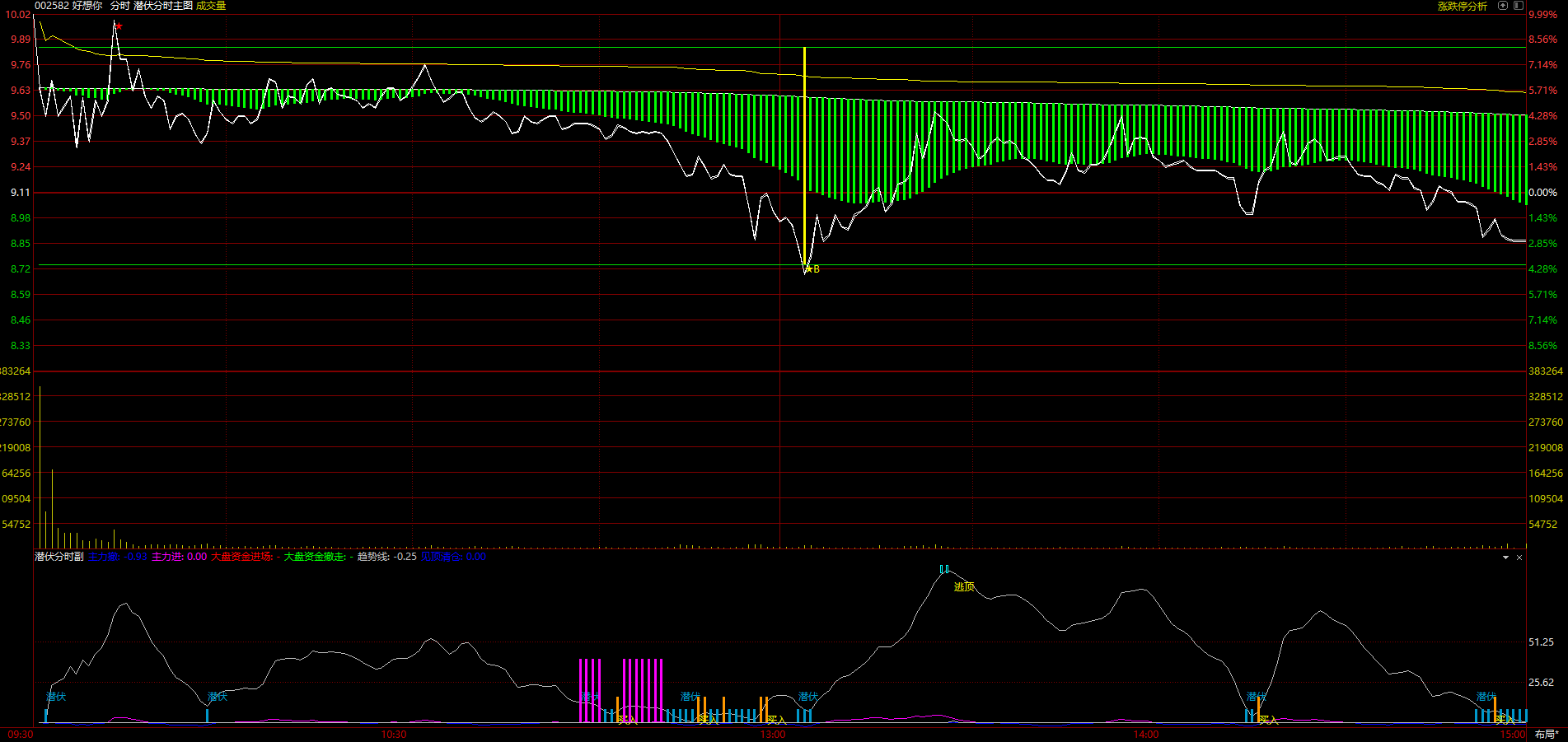Screen dimensions: 1568x742
Task: Click the 9.11 previous close price label
Action: click(20, 192)
